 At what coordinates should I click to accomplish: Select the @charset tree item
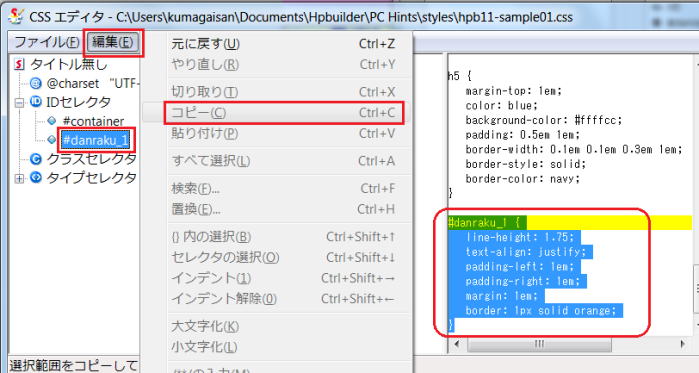pos(93,83)
